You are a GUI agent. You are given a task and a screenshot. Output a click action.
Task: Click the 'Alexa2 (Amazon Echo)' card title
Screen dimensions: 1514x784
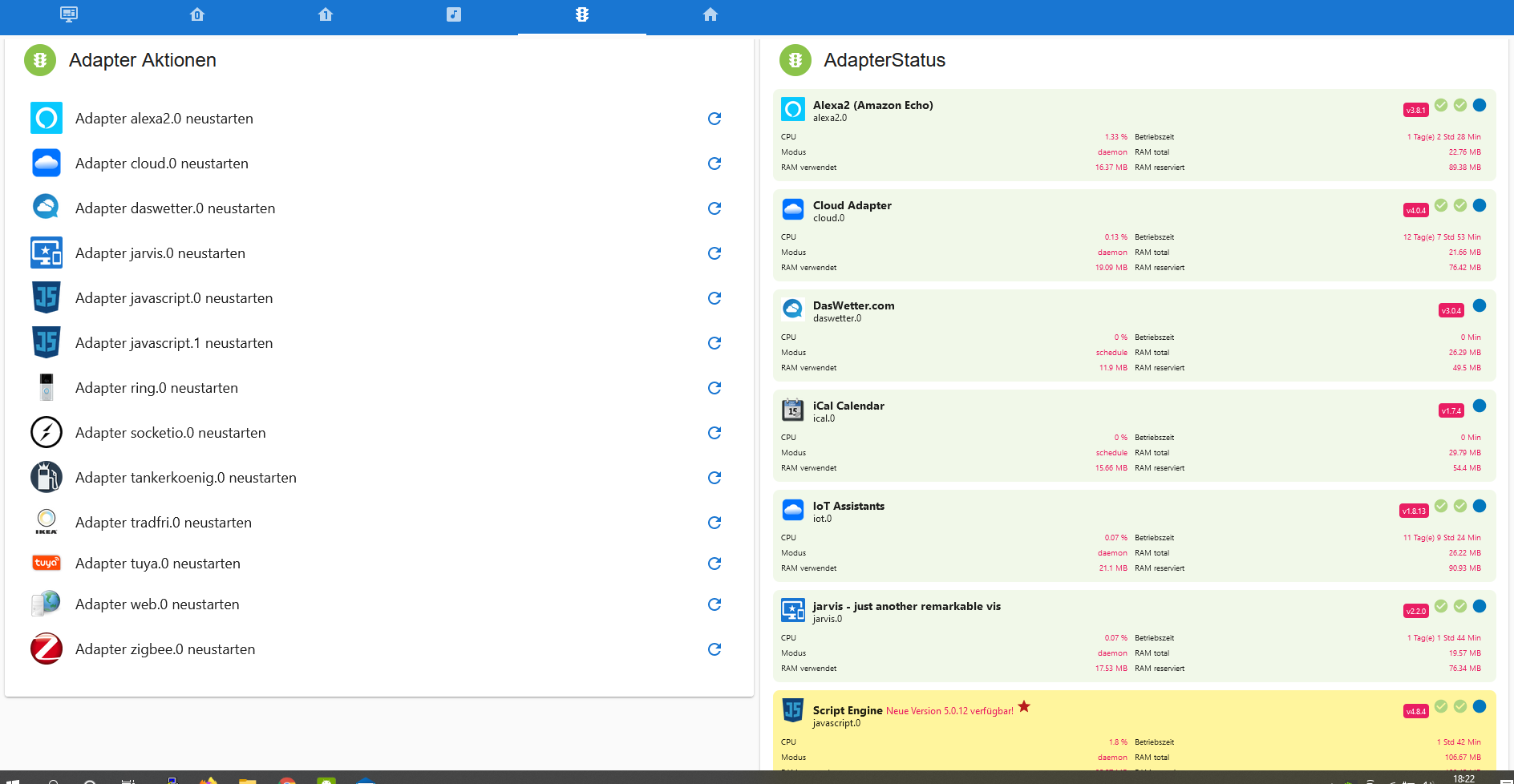pyautogui.click(x=873, y=105)
